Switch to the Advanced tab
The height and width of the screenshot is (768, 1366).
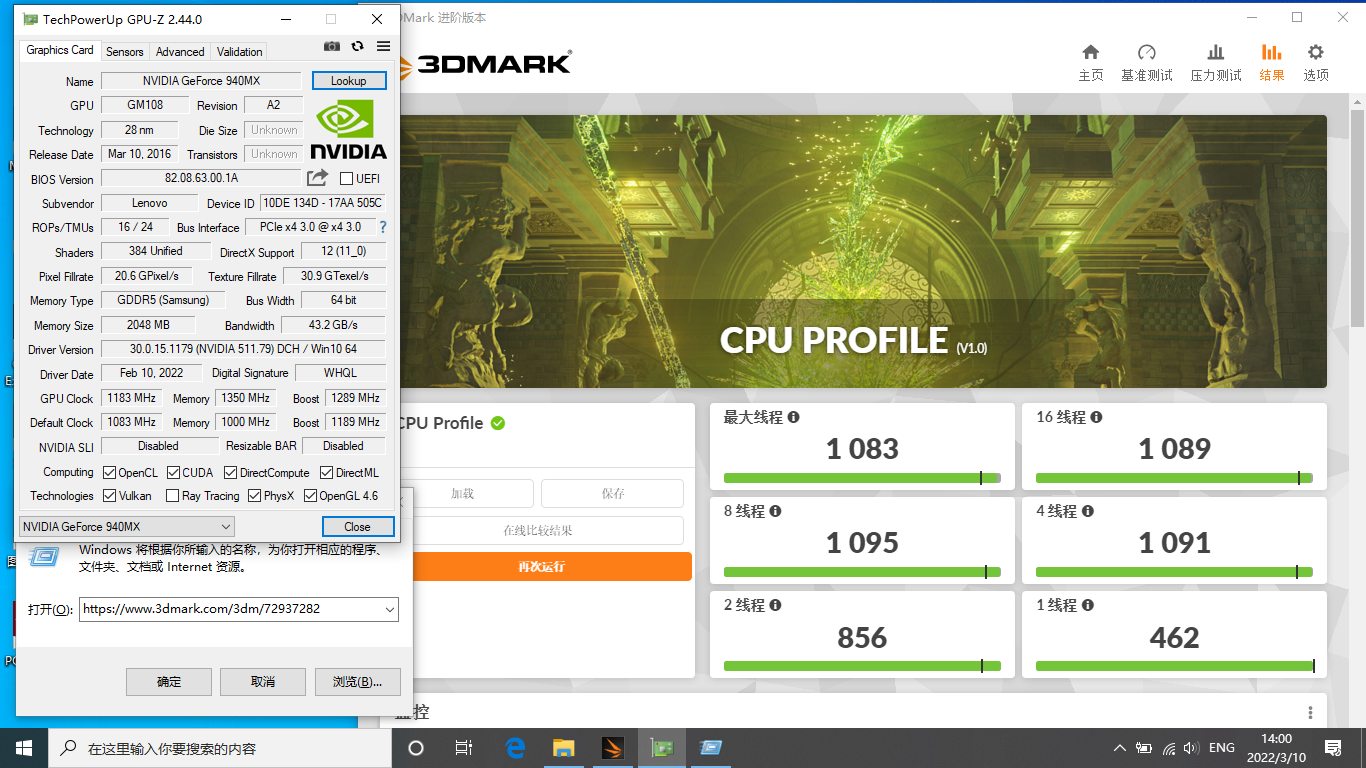click(x=180, y=51)
